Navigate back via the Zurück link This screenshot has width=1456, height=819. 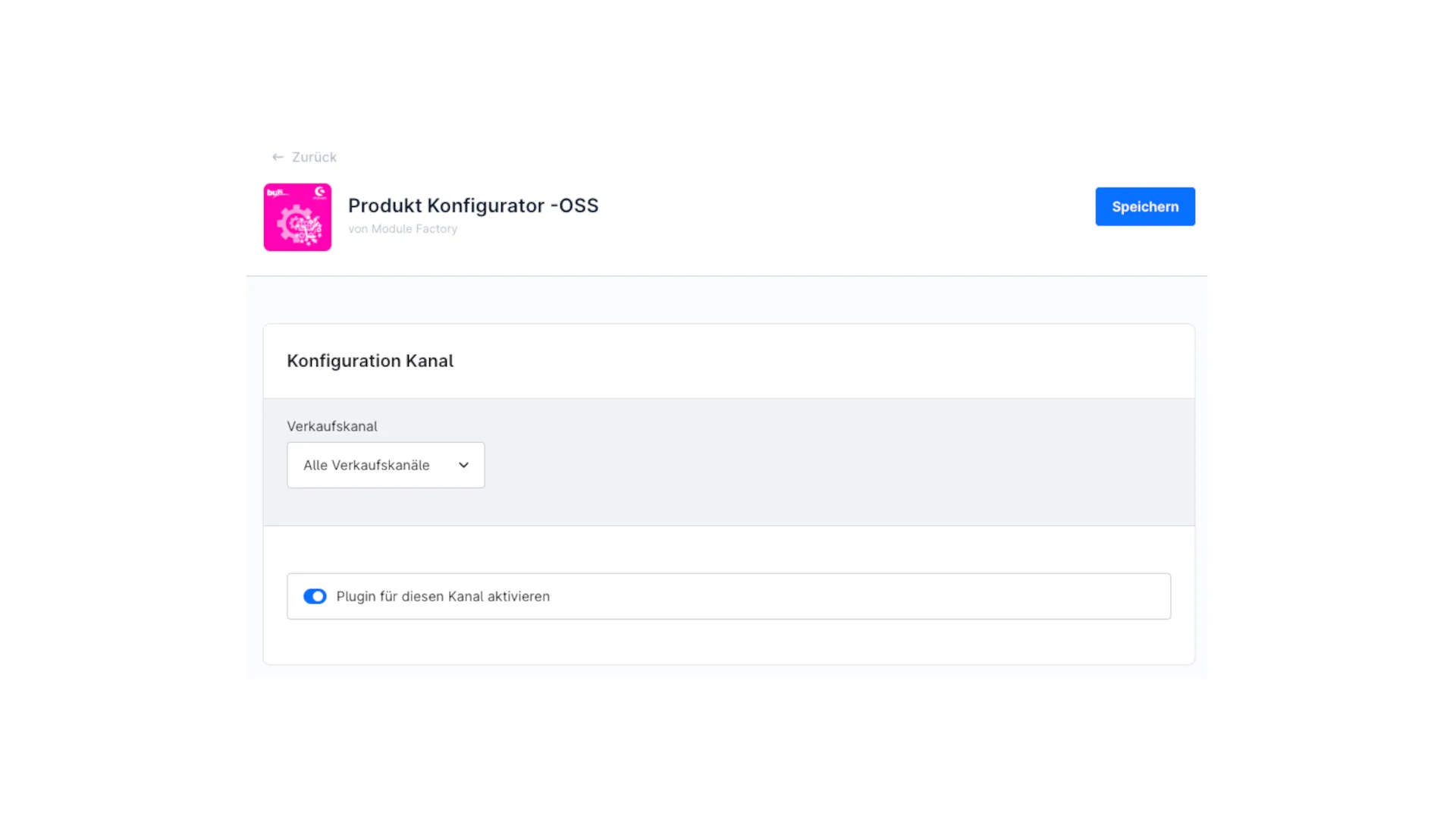pyautogui.click(x=313, y=156)
